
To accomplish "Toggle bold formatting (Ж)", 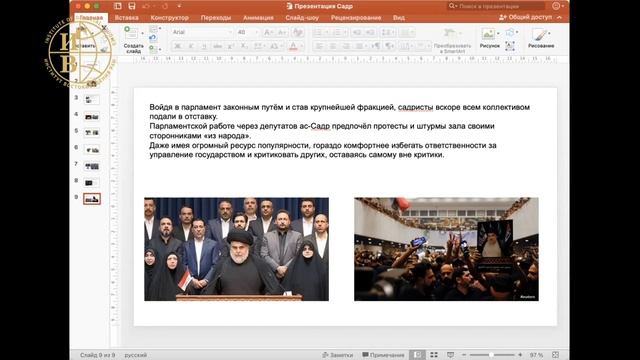I will coord(178,46).
